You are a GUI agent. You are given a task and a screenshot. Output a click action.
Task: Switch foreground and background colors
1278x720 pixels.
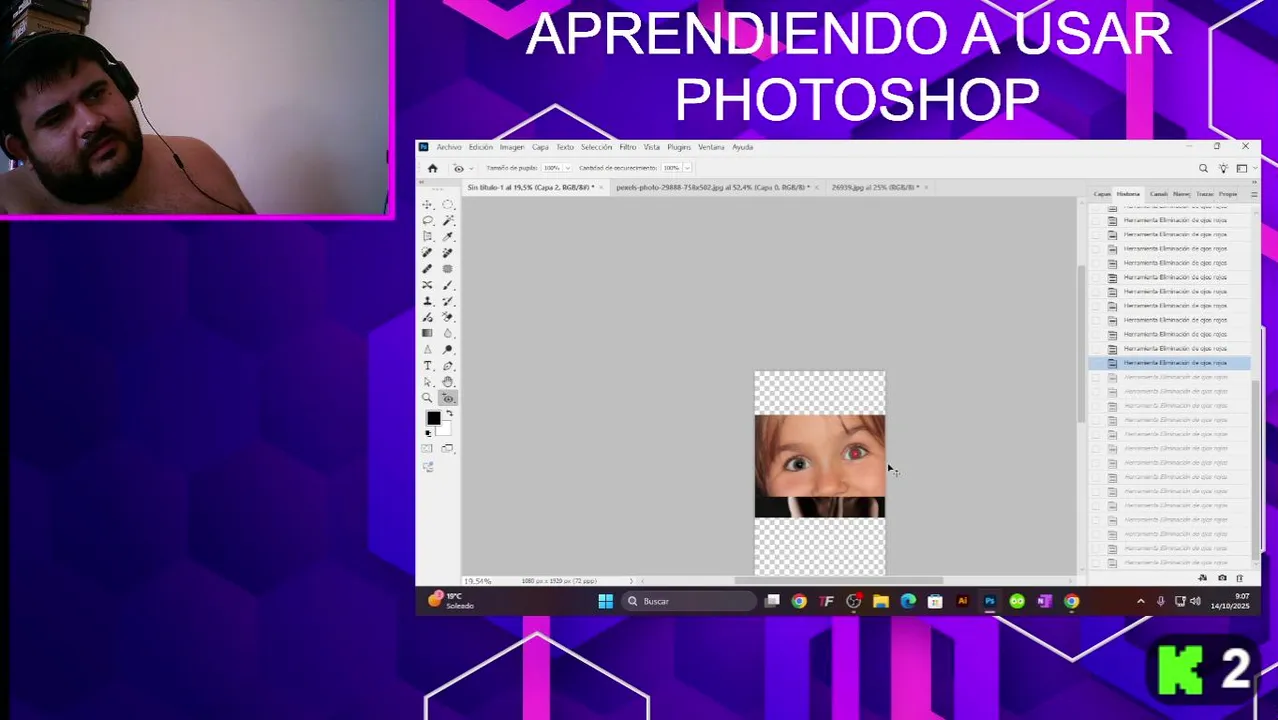[449, 411]
